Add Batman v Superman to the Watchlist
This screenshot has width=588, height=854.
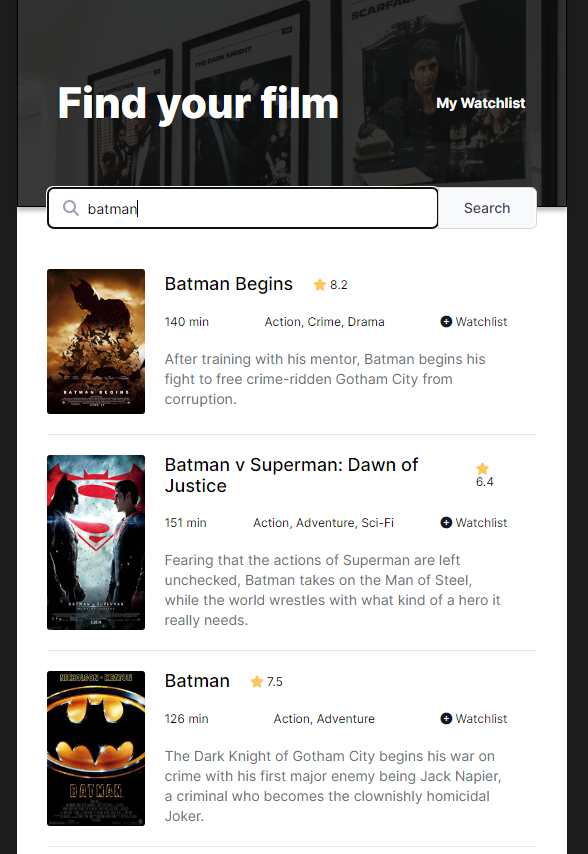coord(472,522)
